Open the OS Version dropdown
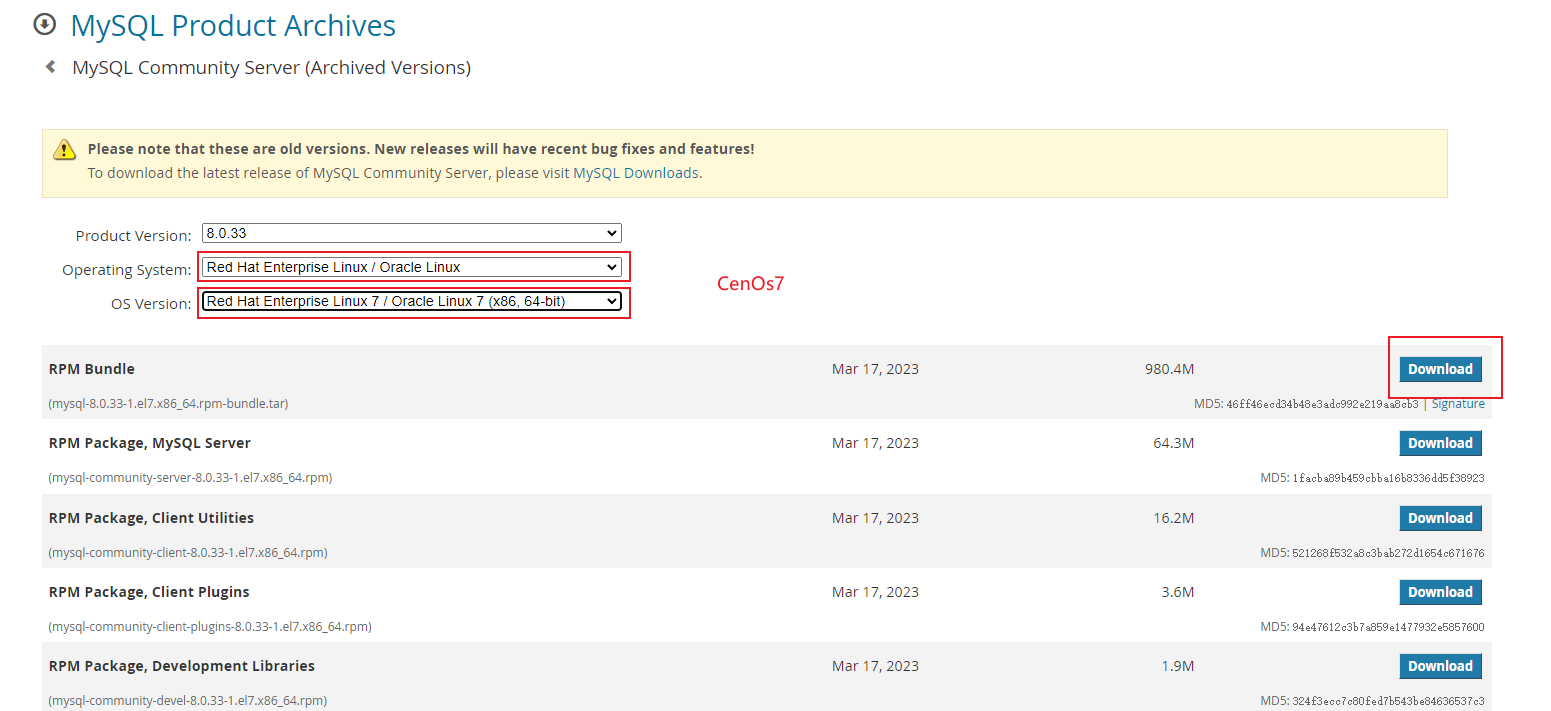Viewport: 1551px width, 711px height. tap(412, 301)
